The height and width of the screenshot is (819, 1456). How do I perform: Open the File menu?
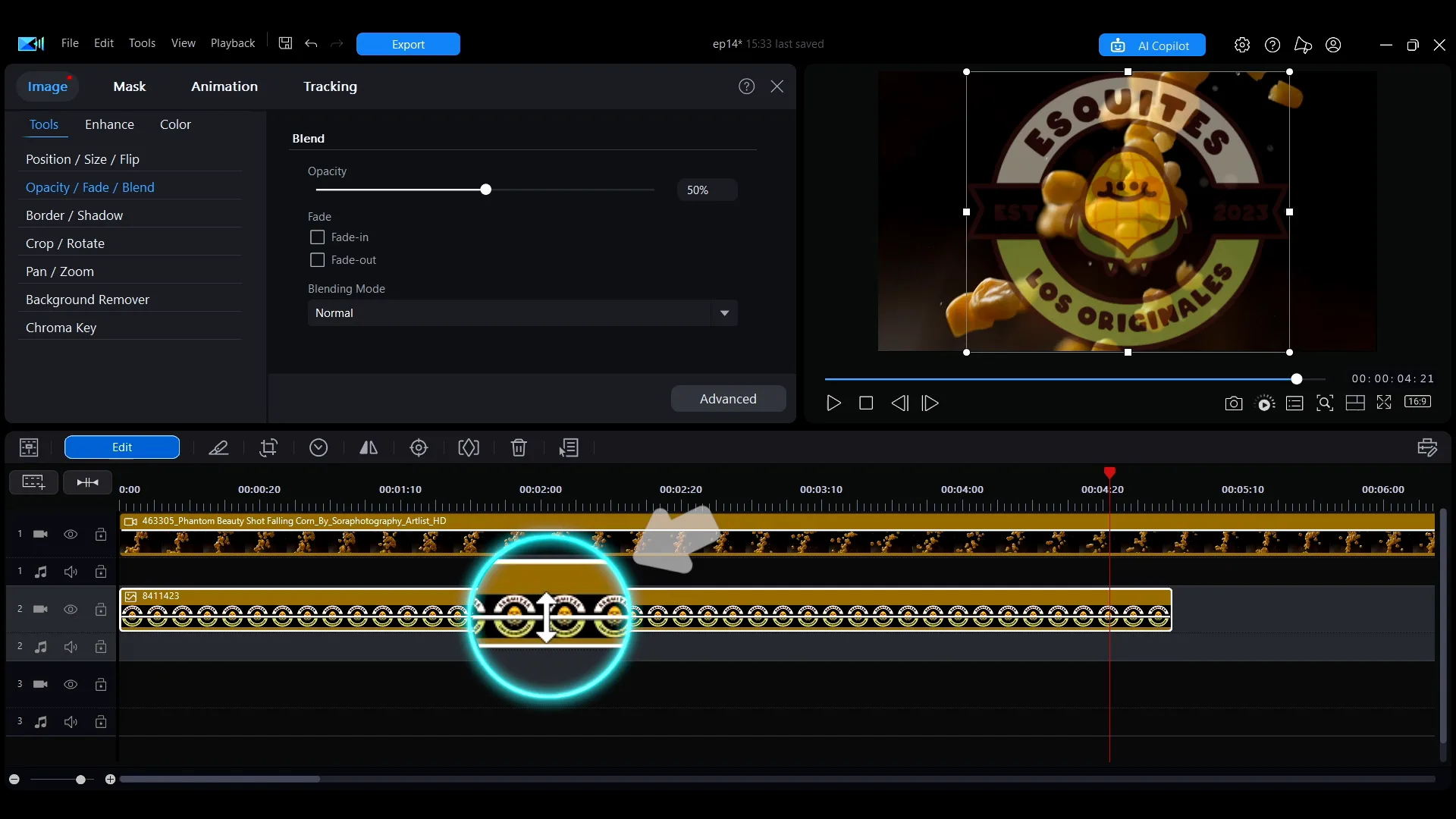click(70, 43)
